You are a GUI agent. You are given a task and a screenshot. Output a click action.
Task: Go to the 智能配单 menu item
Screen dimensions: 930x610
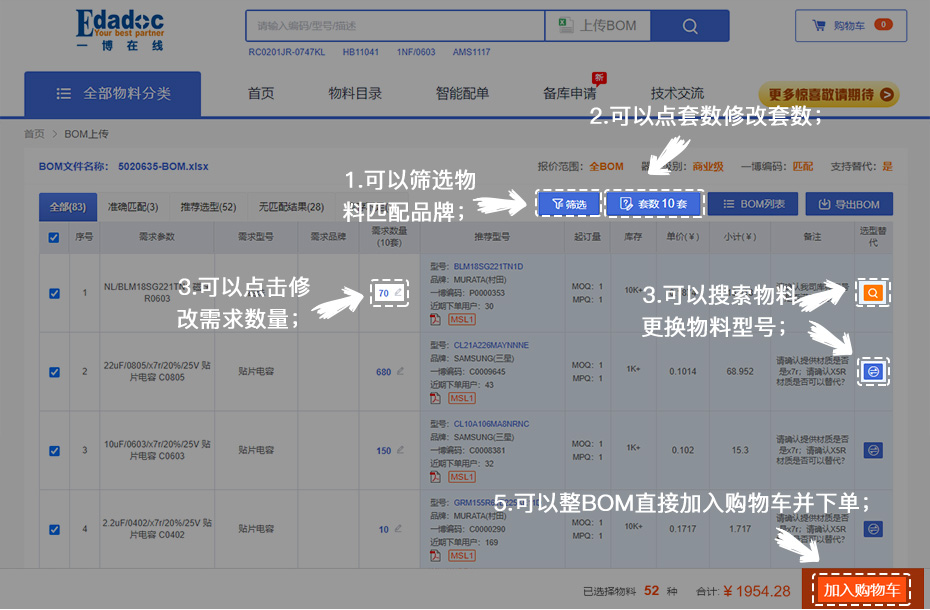(x=462, y=93)
